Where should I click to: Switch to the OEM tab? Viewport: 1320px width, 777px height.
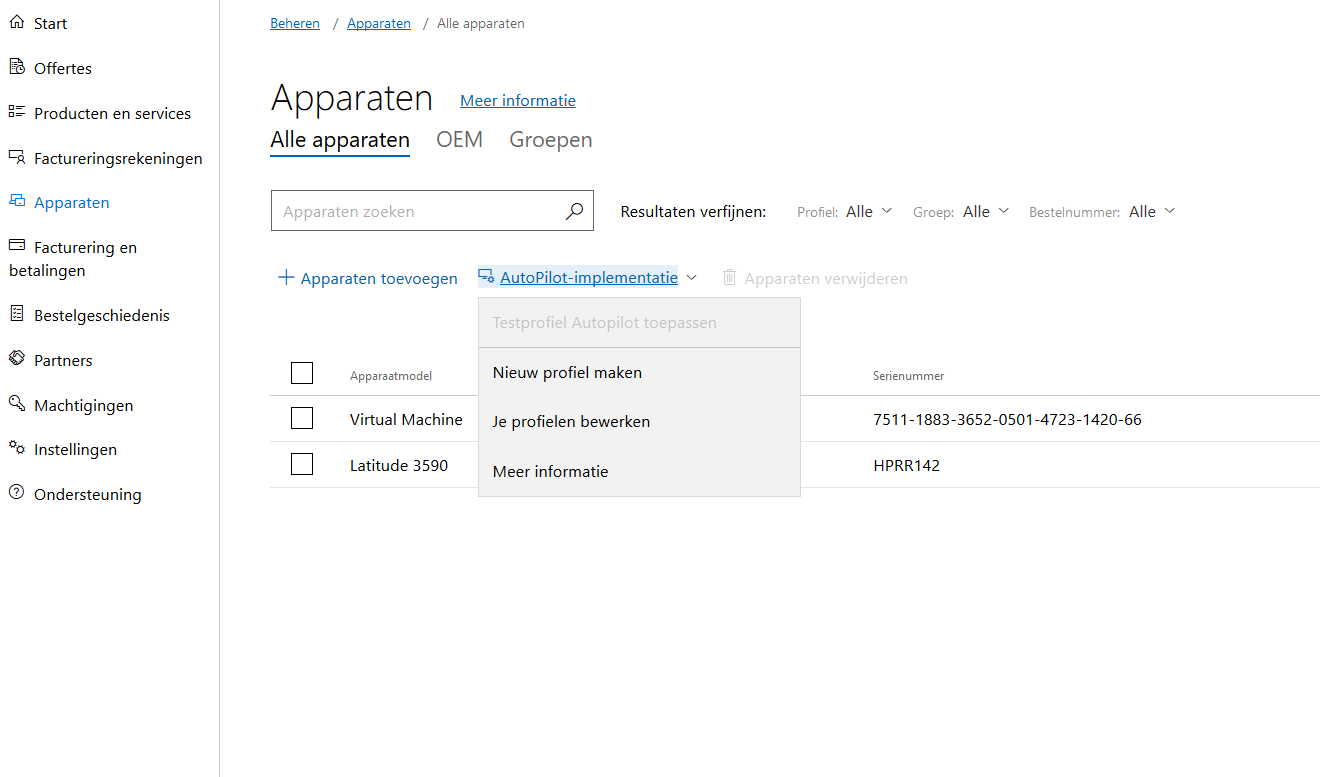[x=460, y=140]
